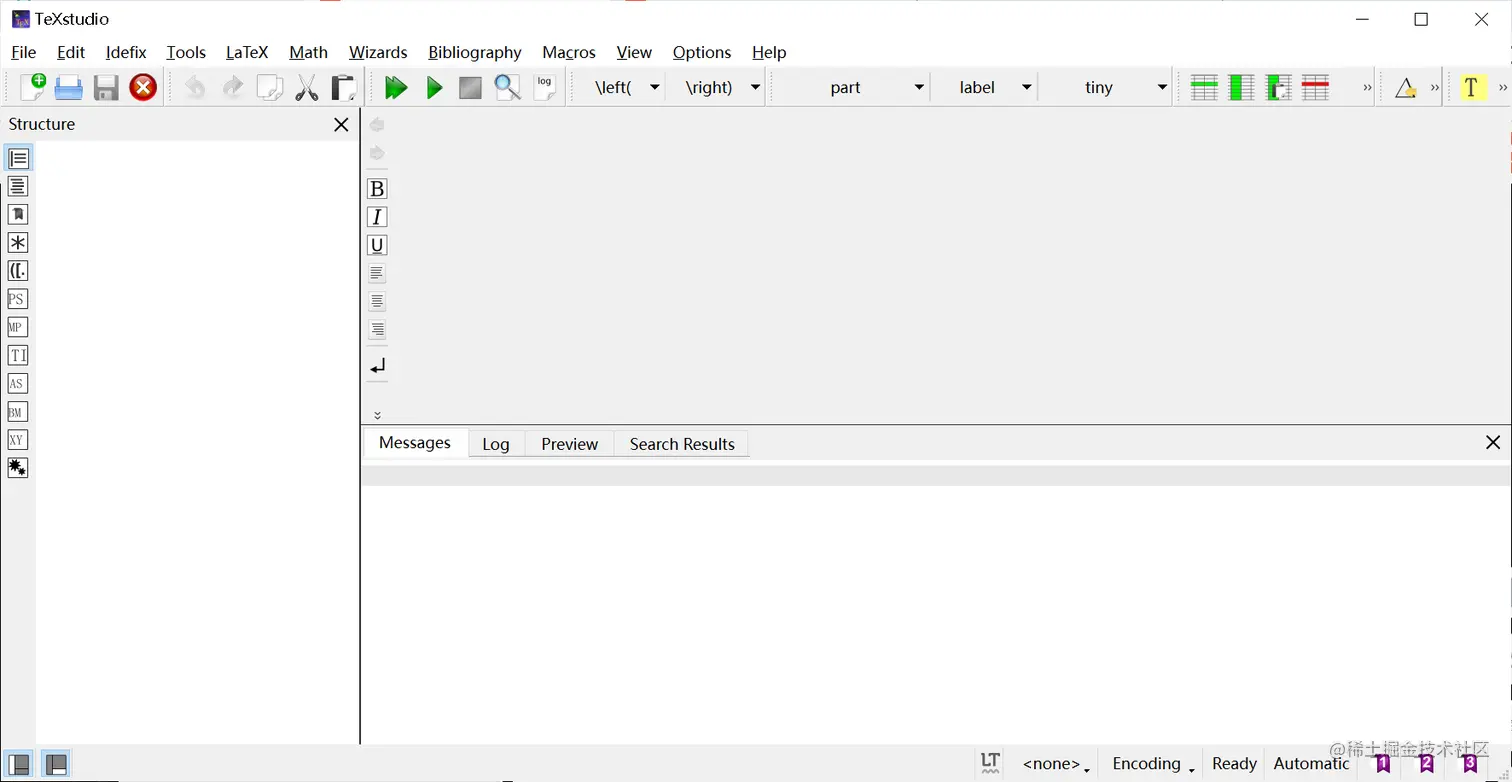Open the delimiters ([. symbols panel
The height and width of the screenshot is (782, 1512).
pos(18,271)
